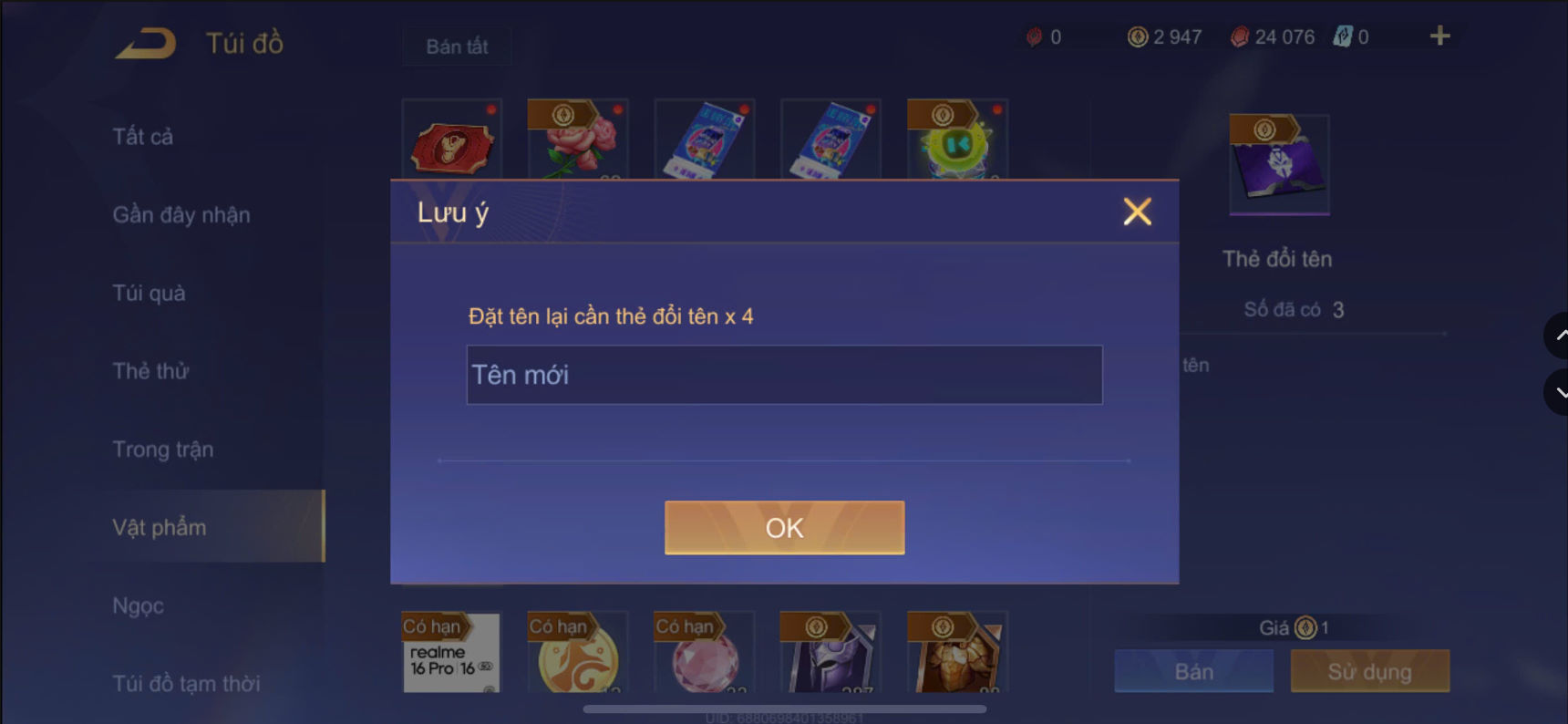This screenshot has width=1568, height=724.
Task: Tap the plus icon to add currency
Action: [x=1439, y=36]
